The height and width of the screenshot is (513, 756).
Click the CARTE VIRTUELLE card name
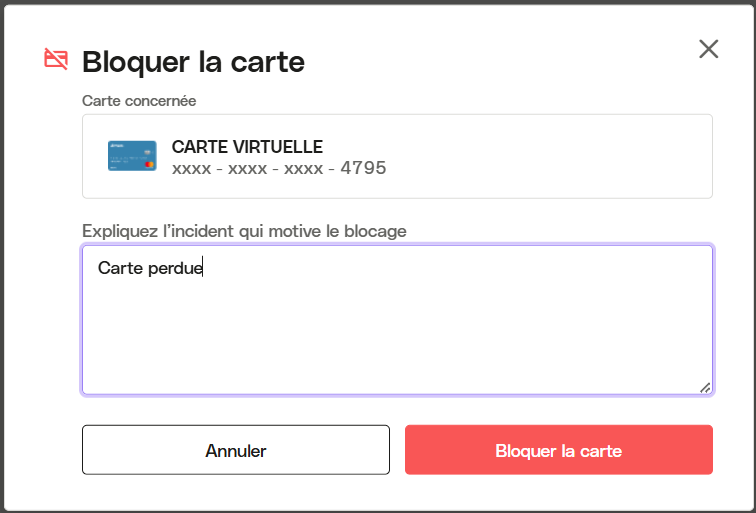click(247, 147)
